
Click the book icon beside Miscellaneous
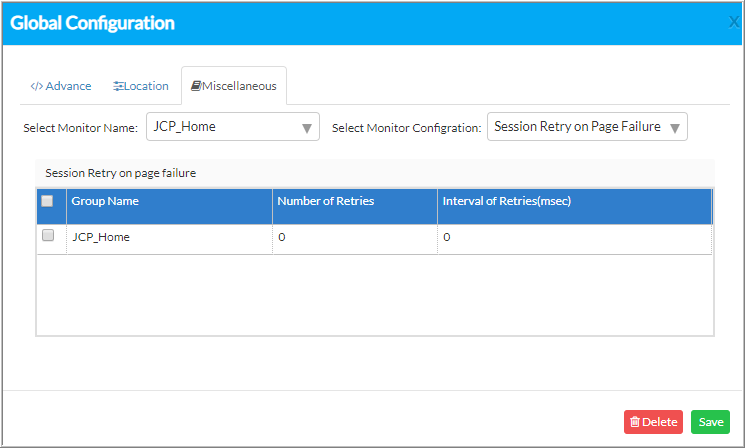click(196, 86)
